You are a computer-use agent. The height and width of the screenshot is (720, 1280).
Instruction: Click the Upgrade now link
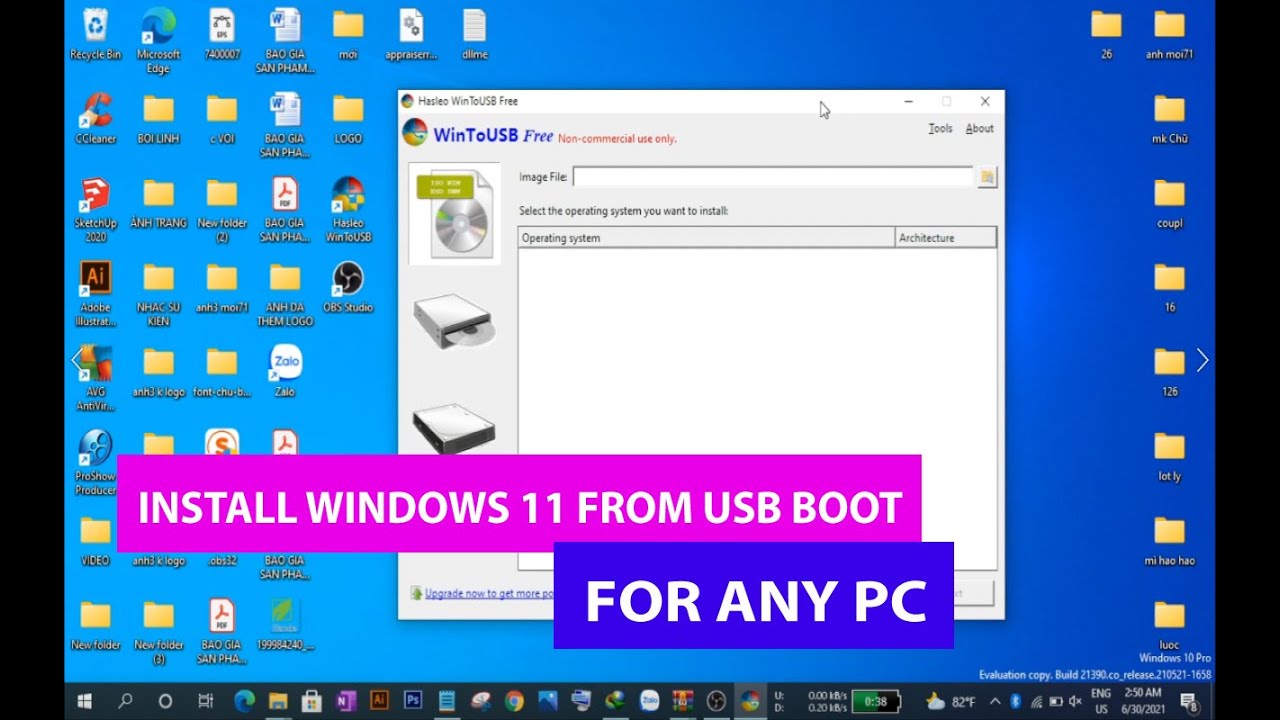tap(489, 593)
